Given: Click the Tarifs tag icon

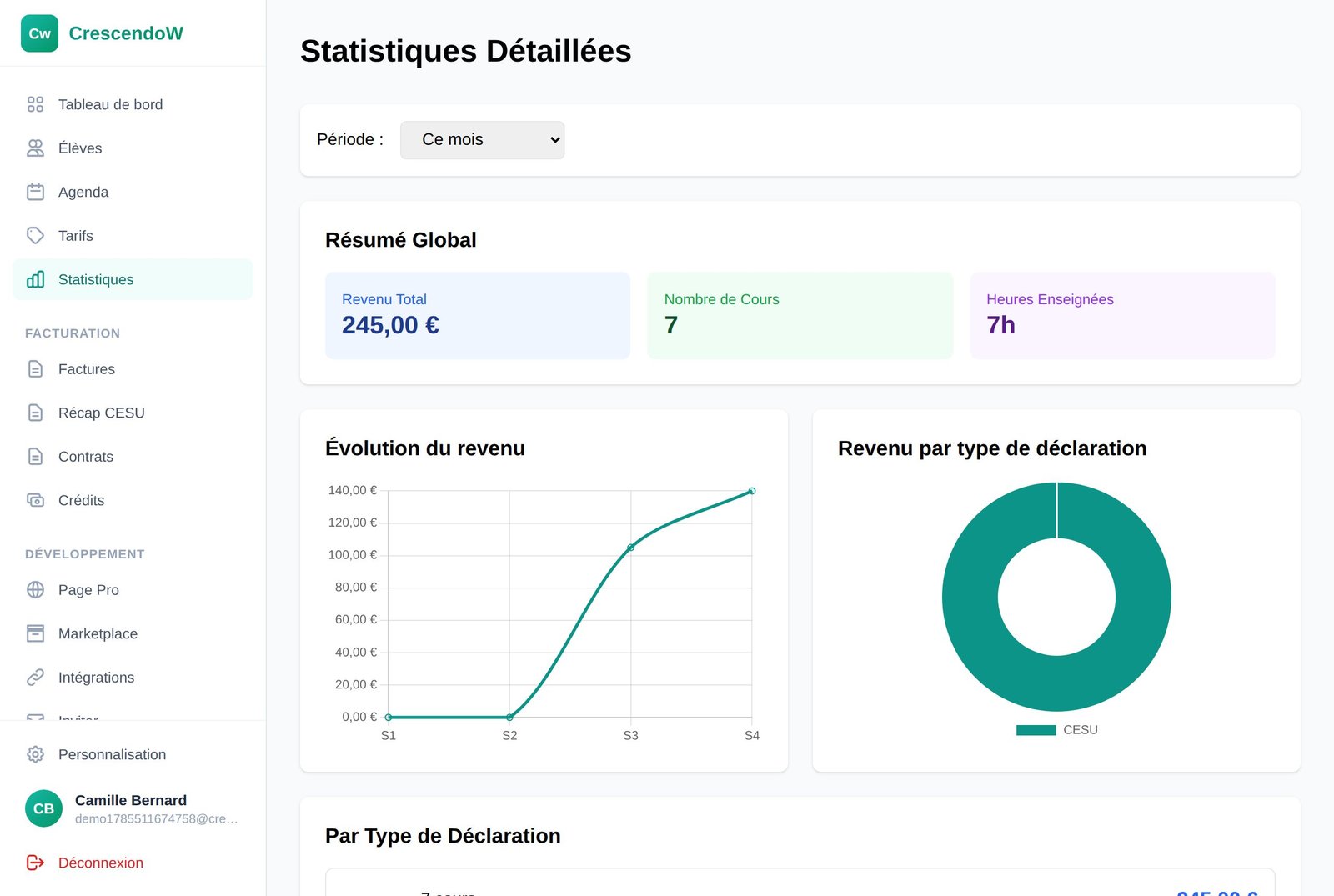Looking at the screenshot, I should (35, 236).
